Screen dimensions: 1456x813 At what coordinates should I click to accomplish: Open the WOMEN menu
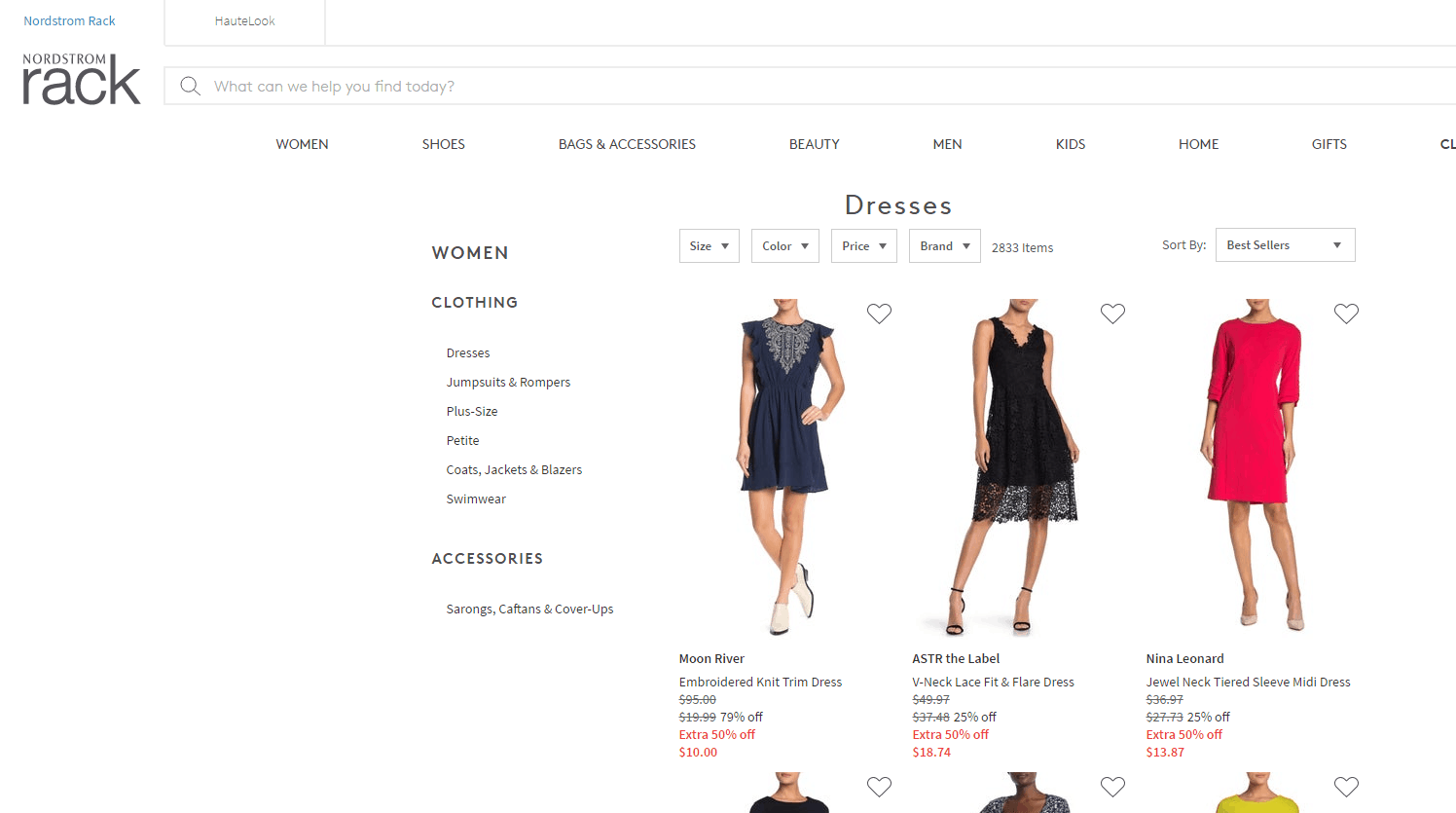[302, 144]
